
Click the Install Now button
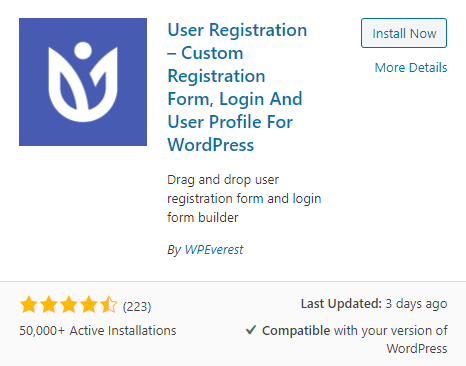pyautogui.click(x=404, y=33)
